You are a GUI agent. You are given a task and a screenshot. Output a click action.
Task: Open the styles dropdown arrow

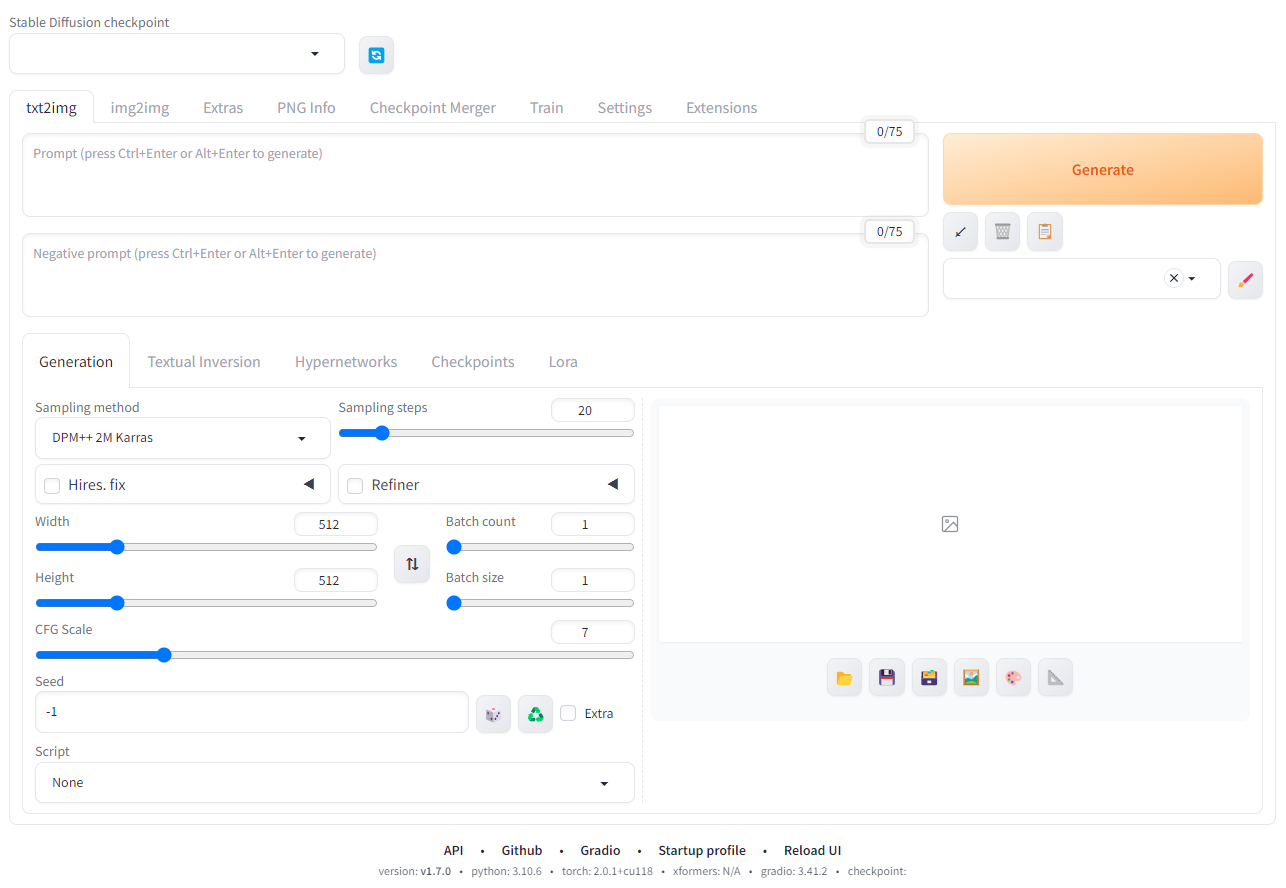click(x=1192, y=279)
